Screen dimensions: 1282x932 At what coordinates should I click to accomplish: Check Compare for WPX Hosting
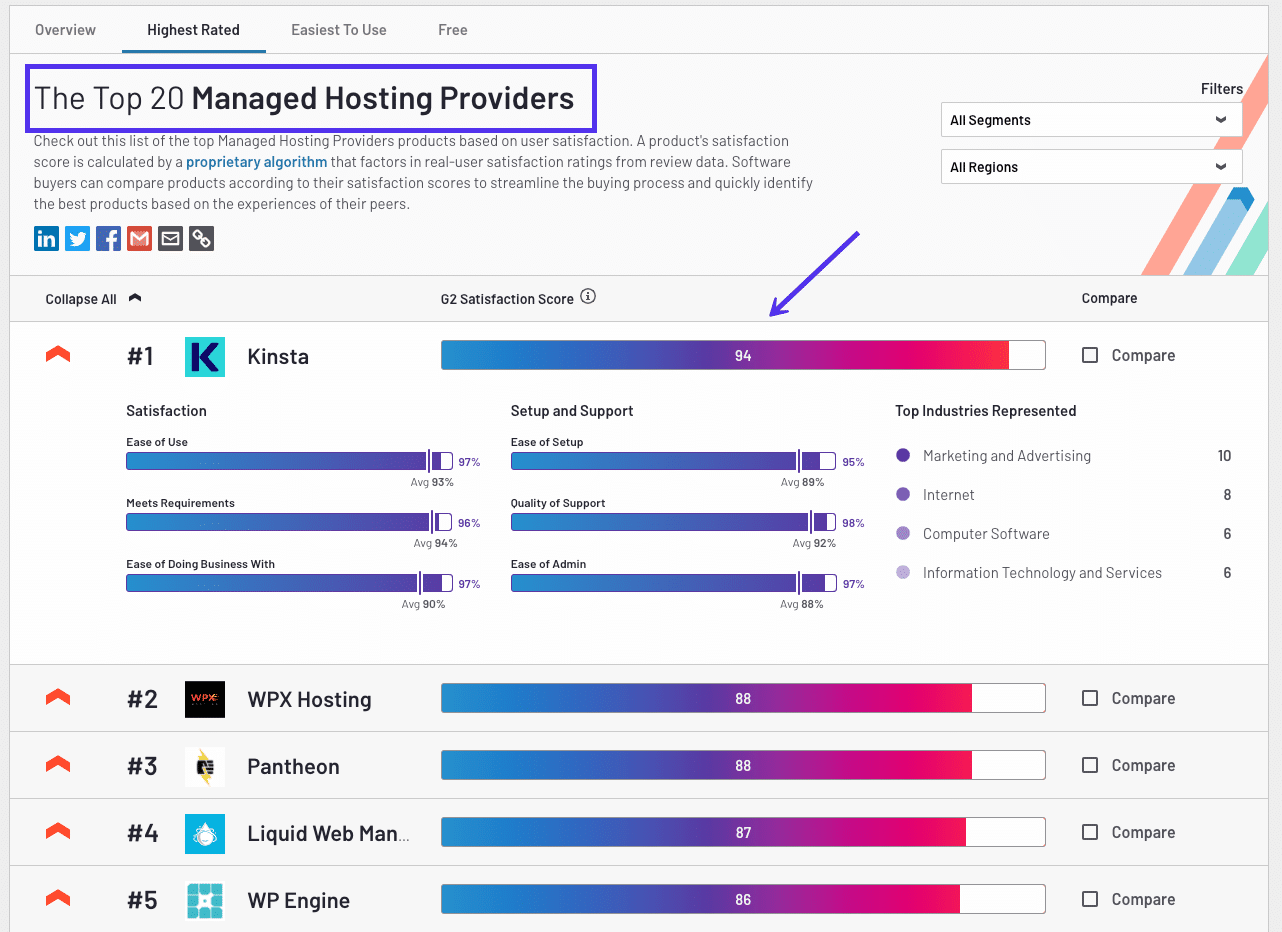click(1089, 698)
